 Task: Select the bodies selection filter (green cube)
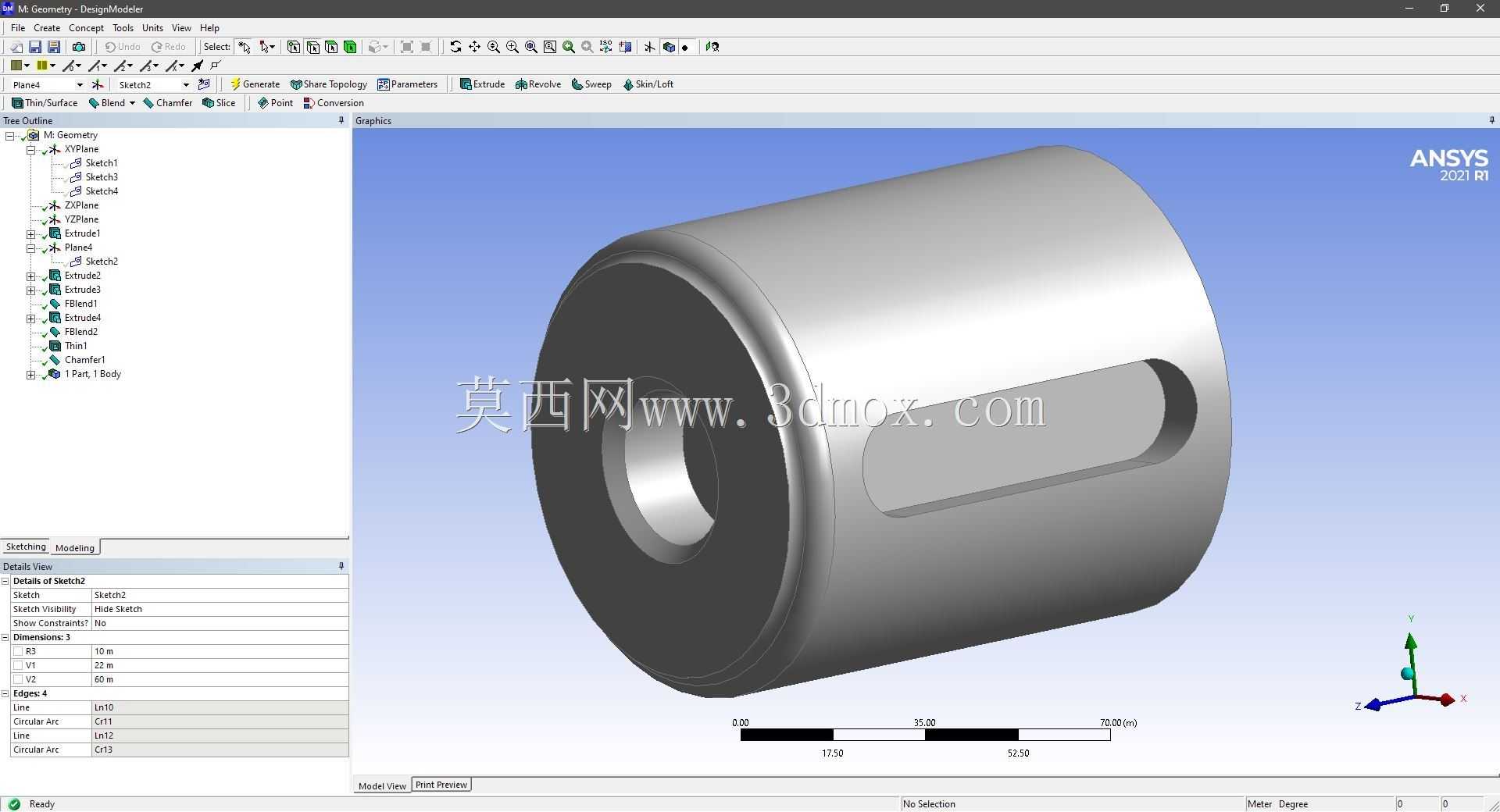coord(350,47)
